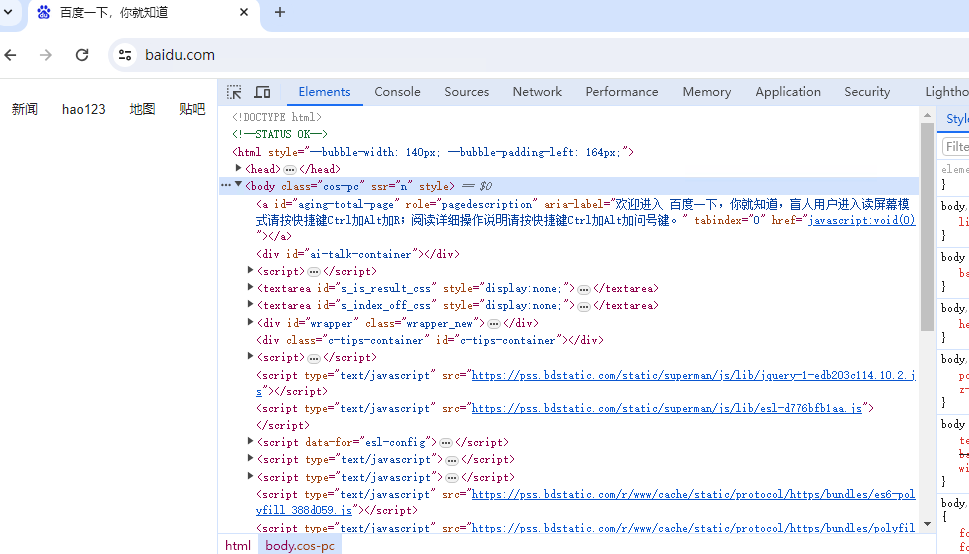The image size is (969, 554).
Task: Open the javascript:void(0) href link
Action: click(x=861, y=220)
